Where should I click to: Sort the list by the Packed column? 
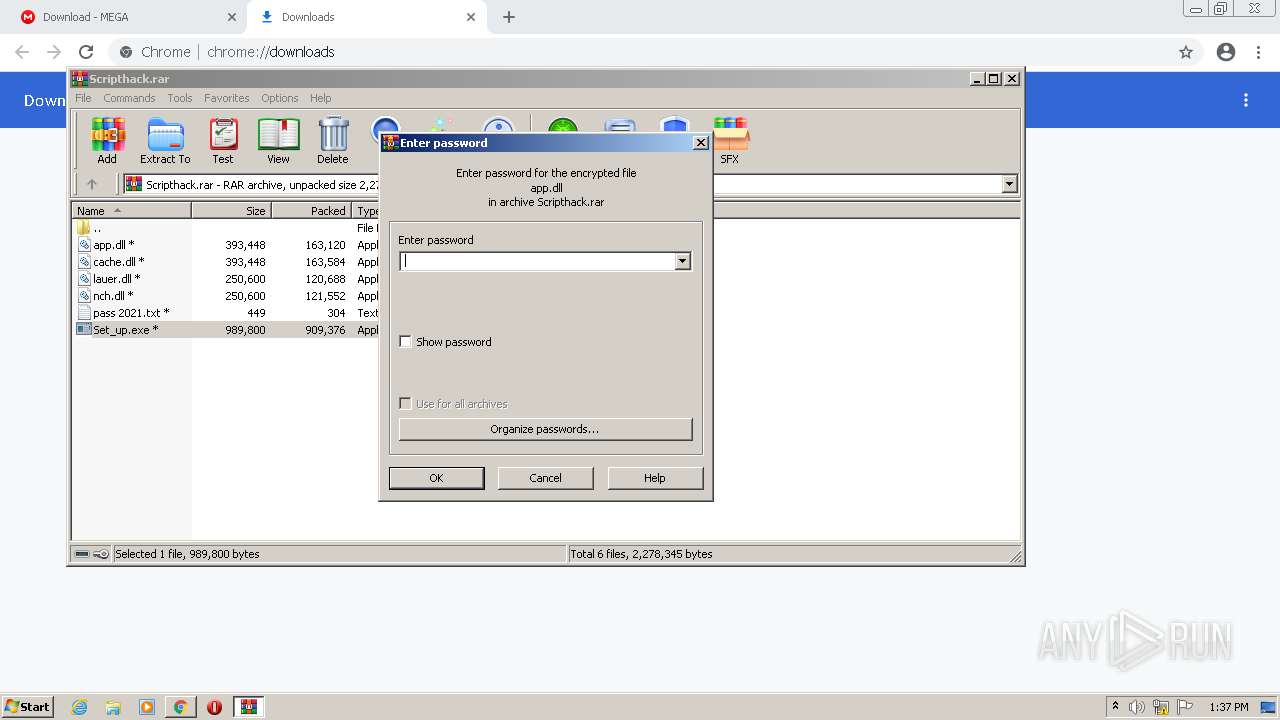311,211
